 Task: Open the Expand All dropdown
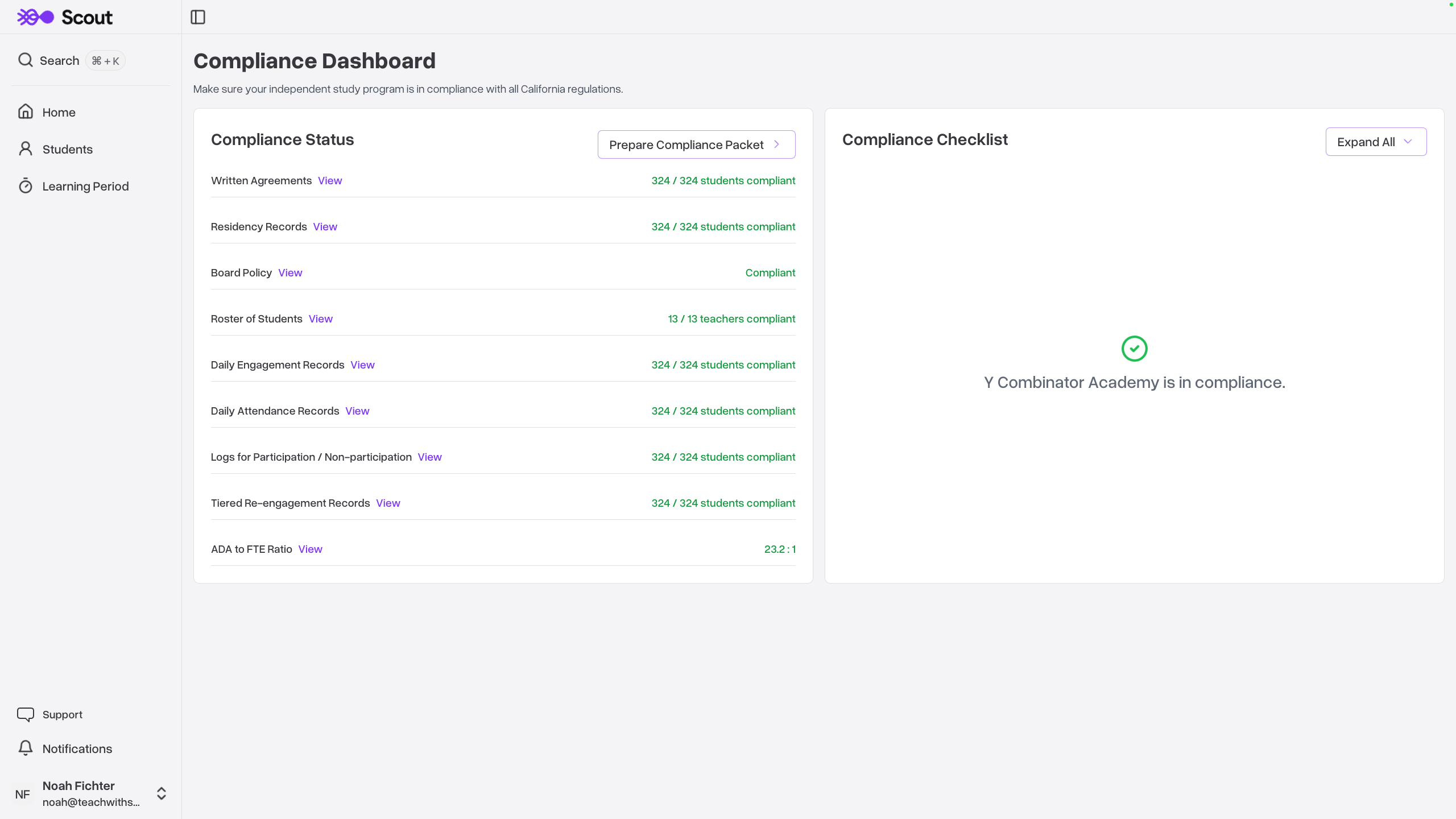[1375, 142]
